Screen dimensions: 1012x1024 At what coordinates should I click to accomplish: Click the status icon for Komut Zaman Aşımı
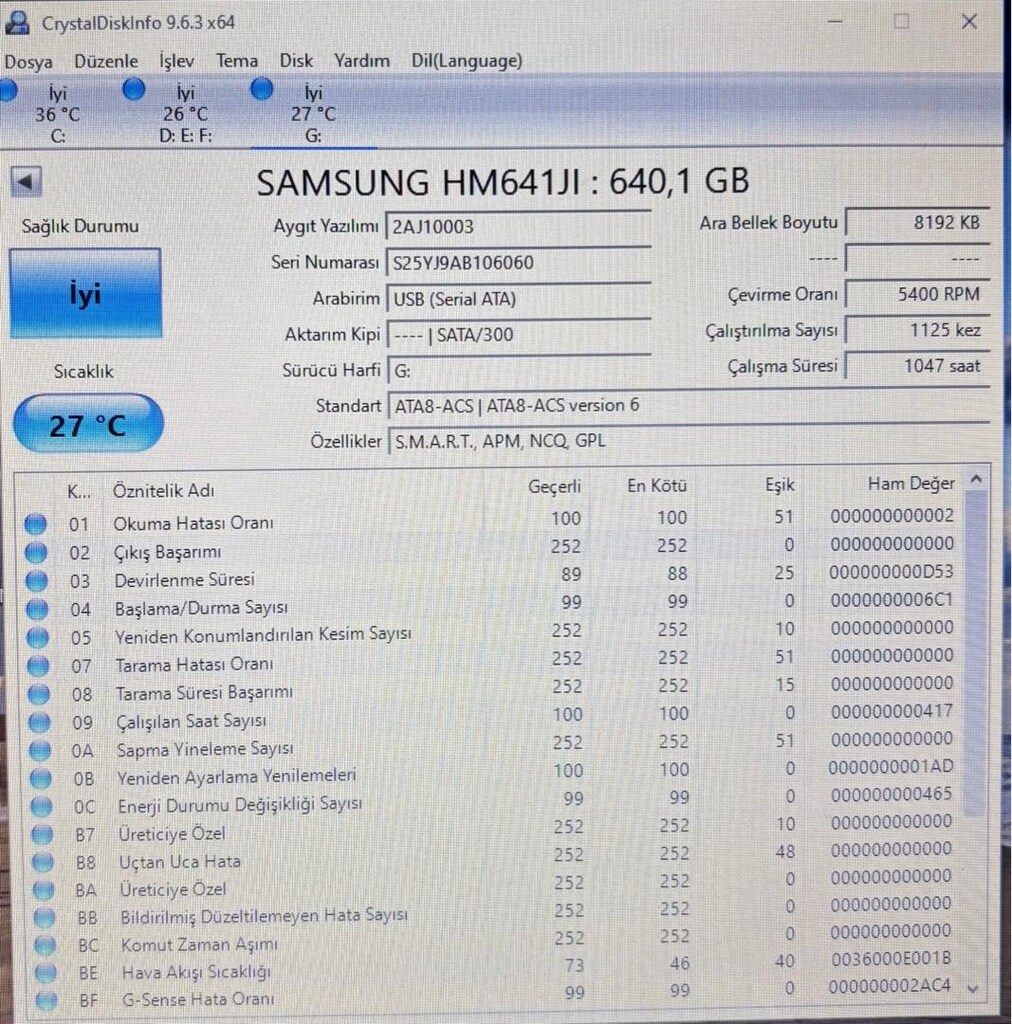point(44,945)
